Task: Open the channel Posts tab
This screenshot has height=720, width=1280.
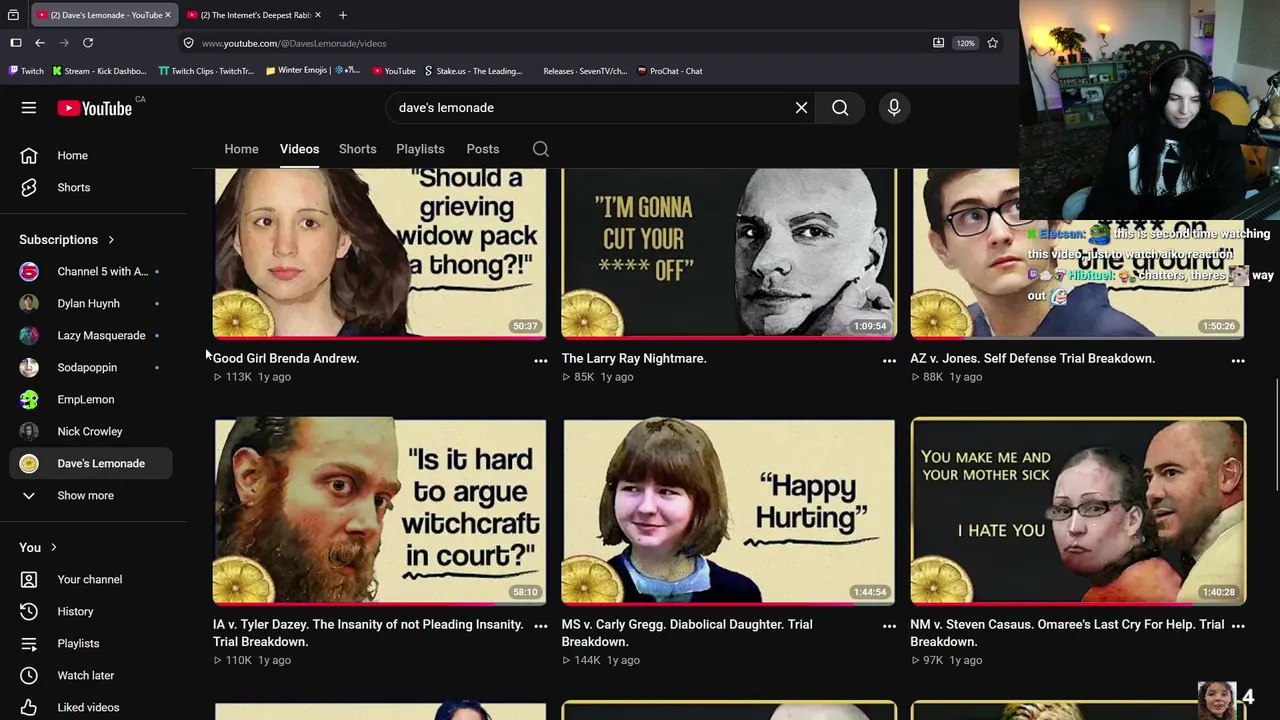Action: (482, 149)
